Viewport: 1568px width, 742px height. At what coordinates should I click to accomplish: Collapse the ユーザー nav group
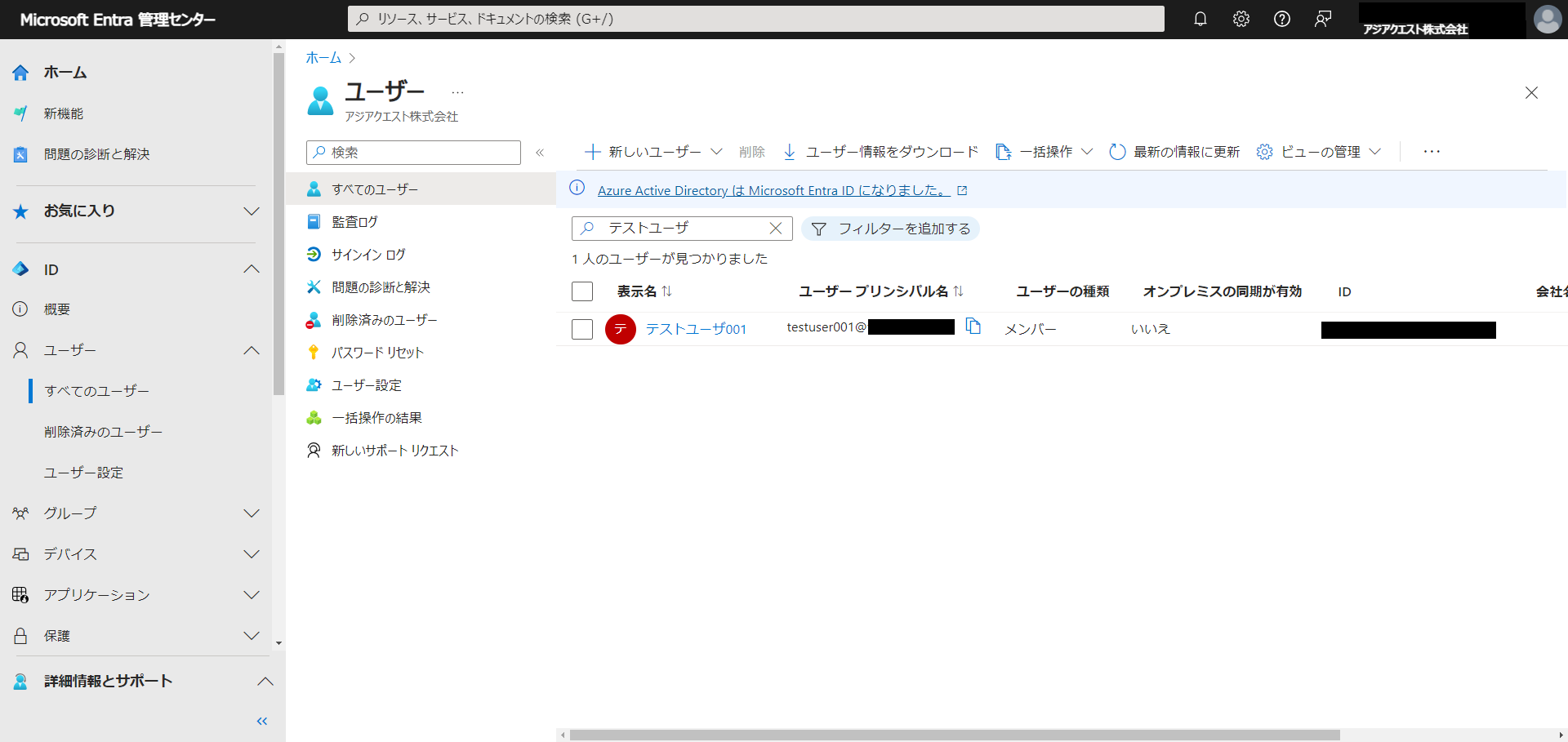pyautogui.click(x=252, y=350)
